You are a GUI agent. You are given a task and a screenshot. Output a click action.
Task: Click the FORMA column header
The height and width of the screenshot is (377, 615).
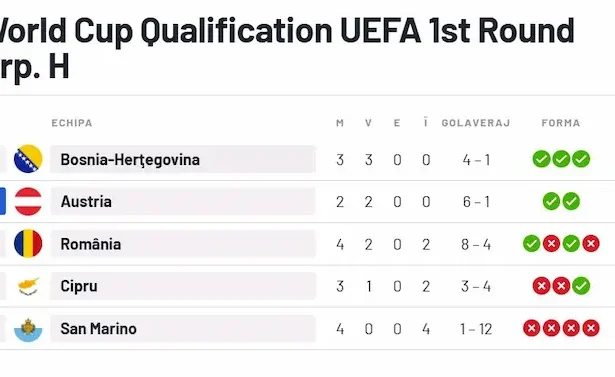click(561, 123)
